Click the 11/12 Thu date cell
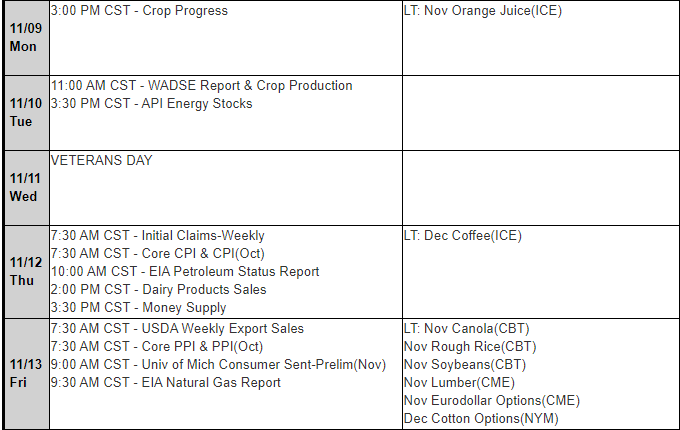The width and height of the screenshot is (680, 430). click(23, 272)
